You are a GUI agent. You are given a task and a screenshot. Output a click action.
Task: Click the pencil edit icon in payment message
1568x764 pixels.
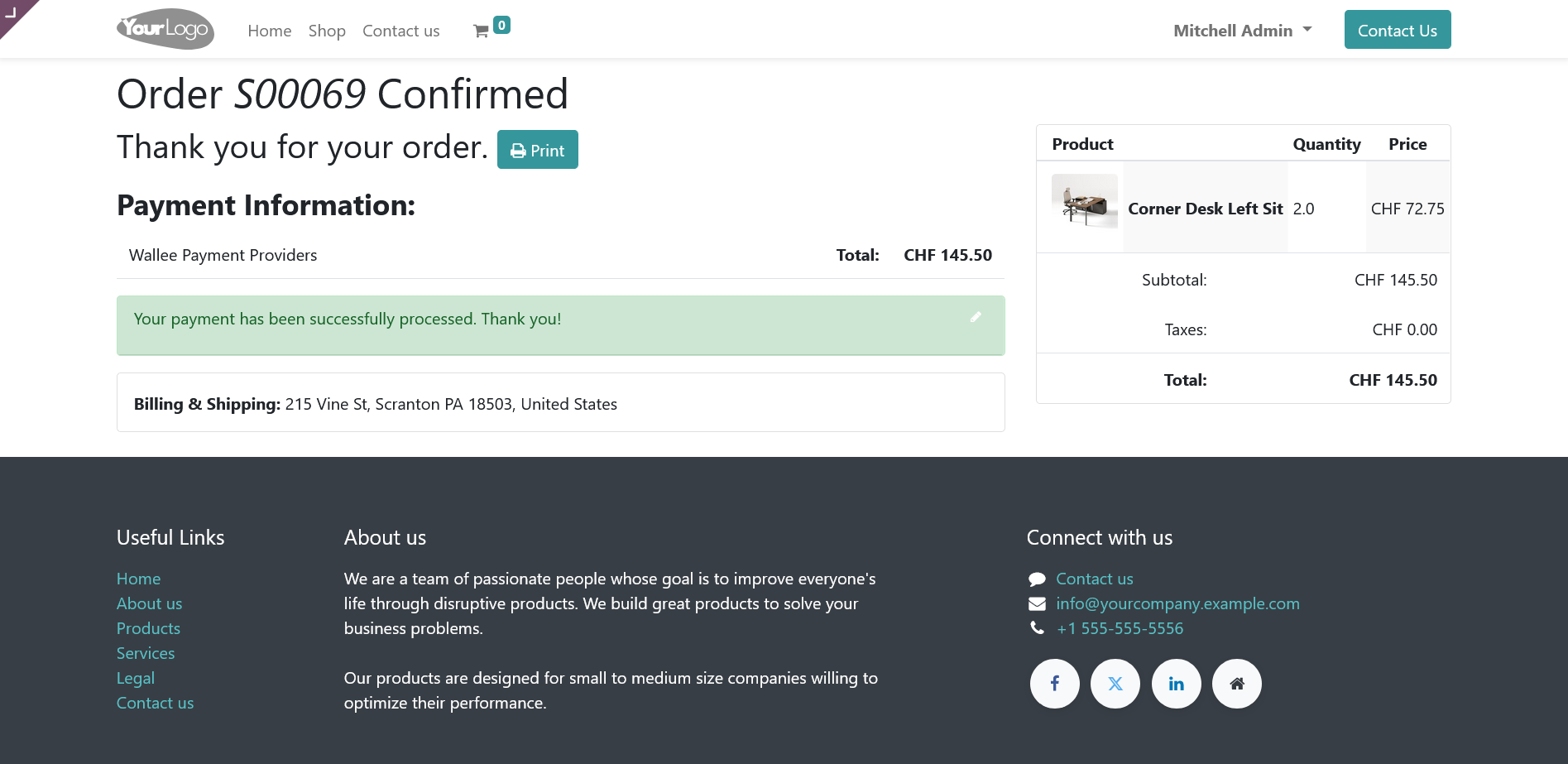tap(976, 317)
